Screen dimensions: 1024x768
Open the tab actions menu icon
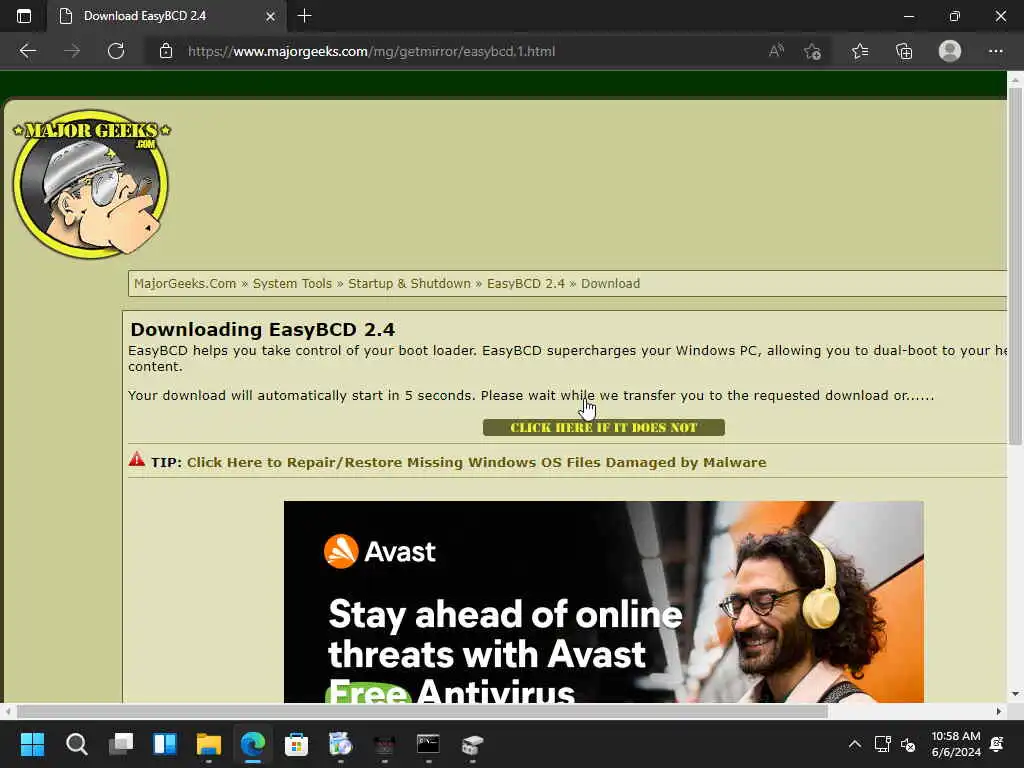24,16
